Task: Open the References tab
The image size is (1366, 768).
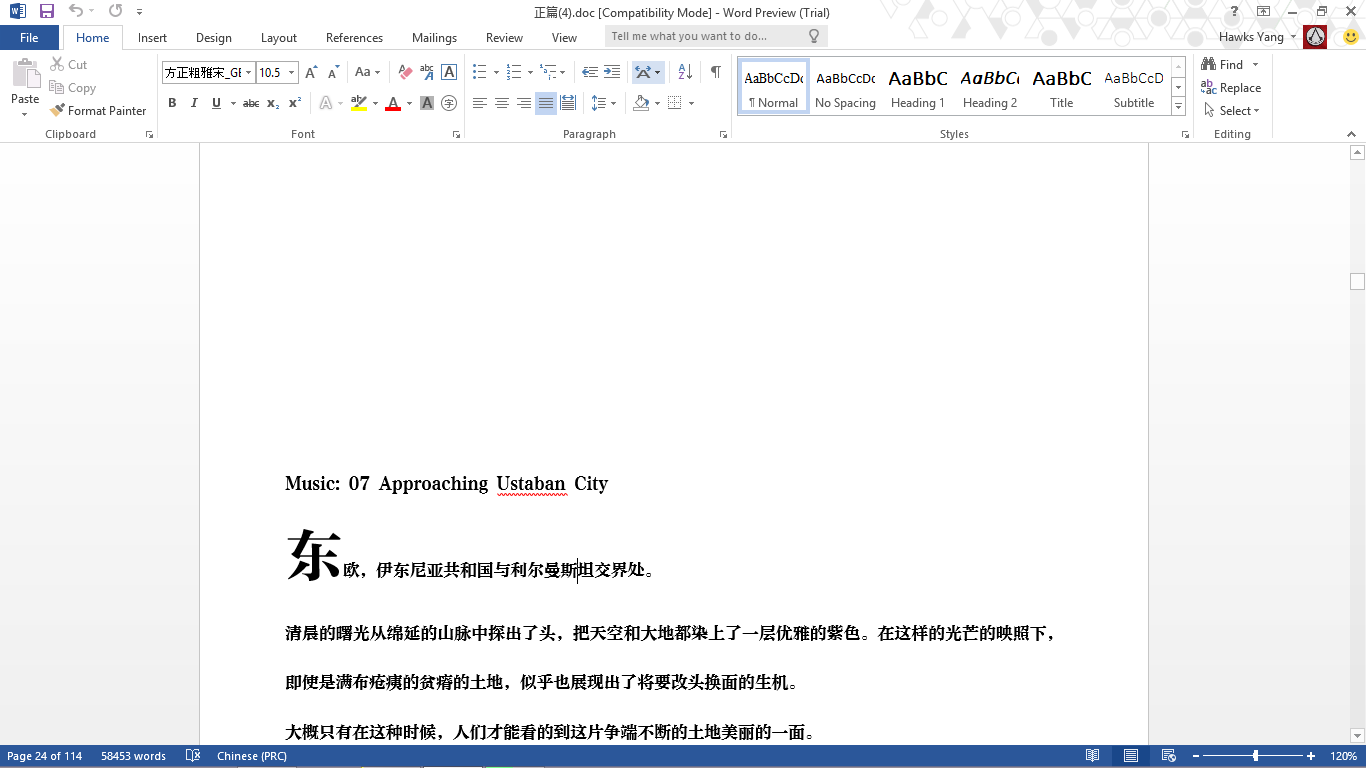Action: click(x=354, y=38)
